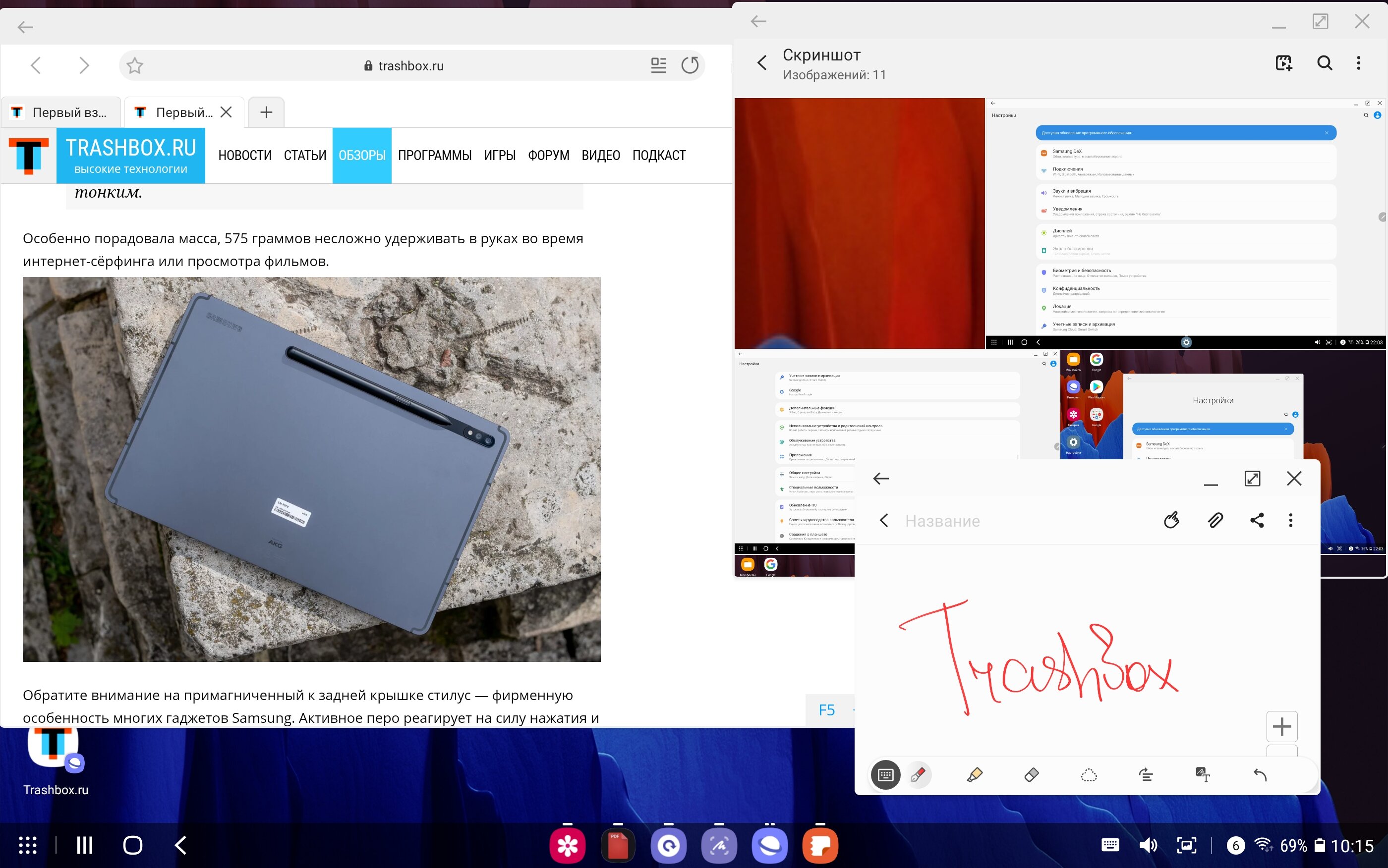Go forward in browser history
Viewport: 1388px width, 868px height.
pos(84,65)
